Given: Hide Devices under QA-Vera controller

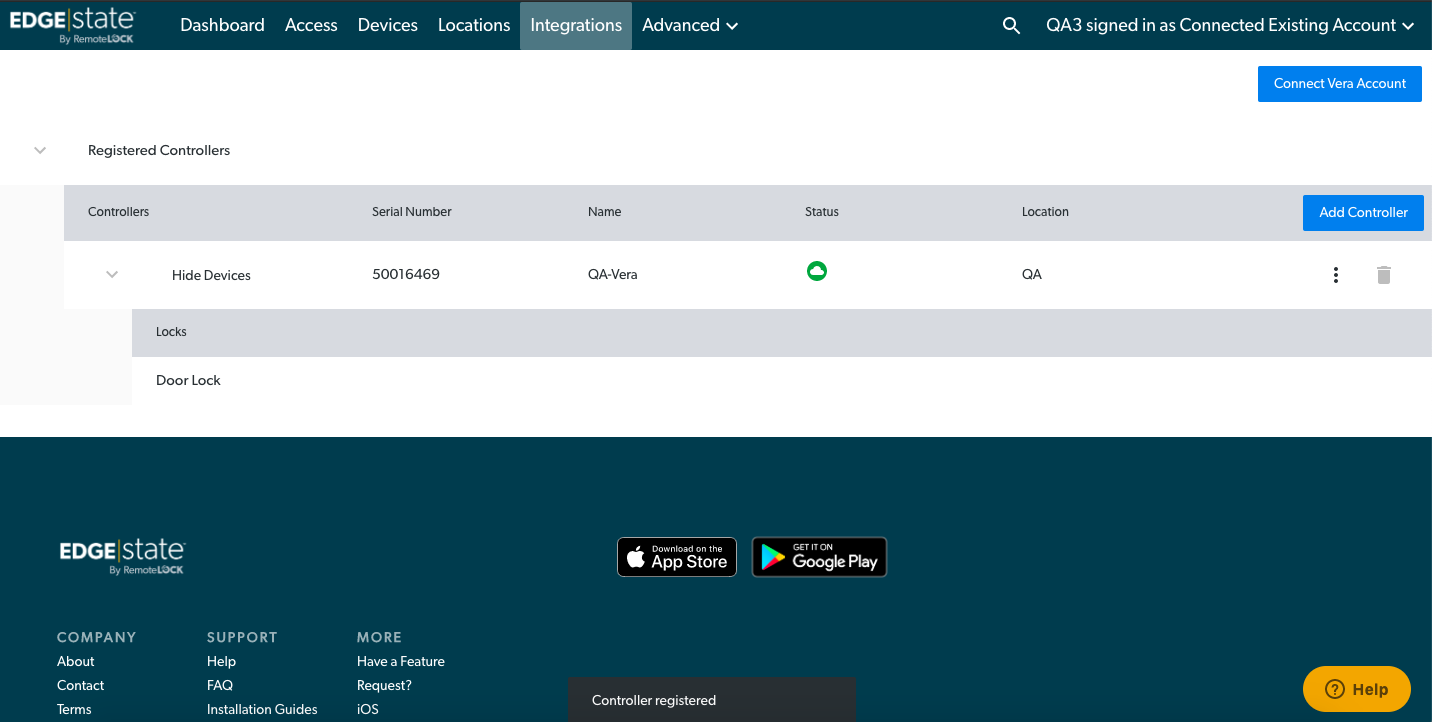Looking at the screenshot, I should tap(210, 274).
